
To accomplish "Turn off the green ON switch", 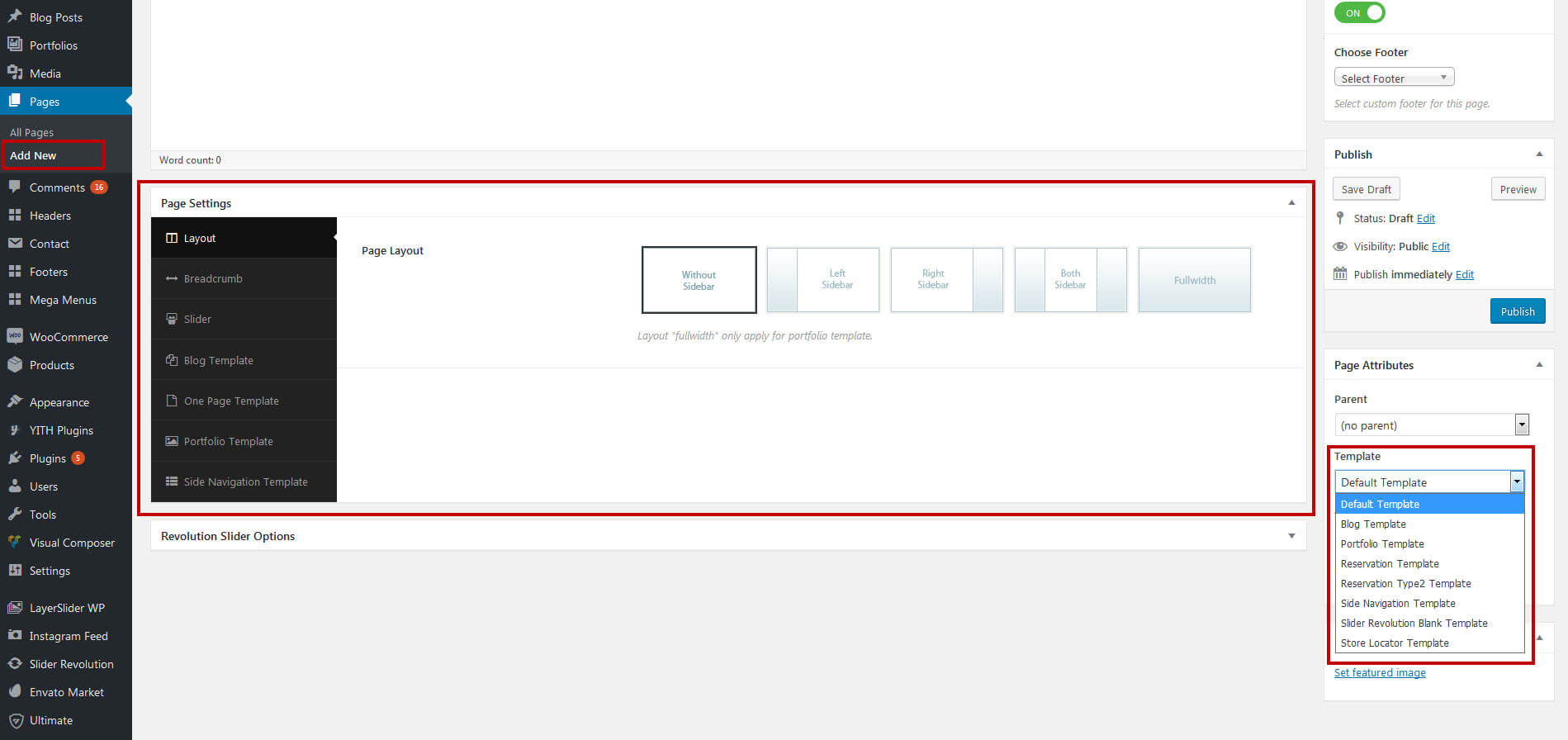I will (x=1359, y=12).
